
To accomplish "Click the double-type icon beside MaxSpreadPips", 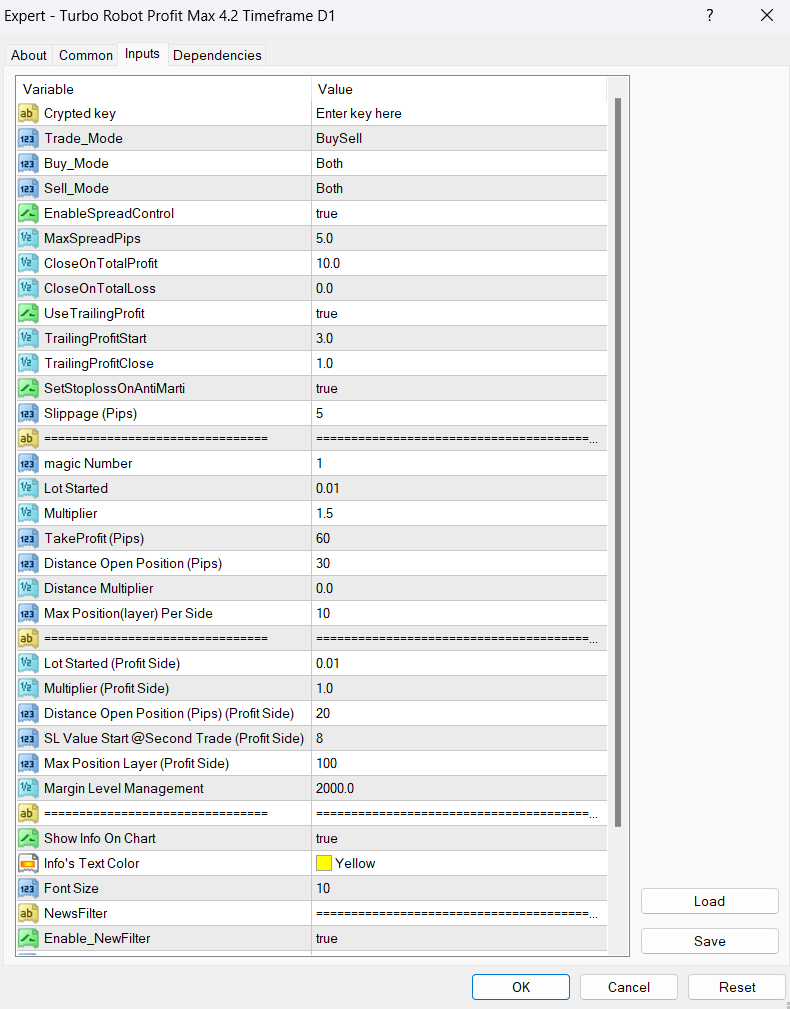I will [x=29, y=238].
